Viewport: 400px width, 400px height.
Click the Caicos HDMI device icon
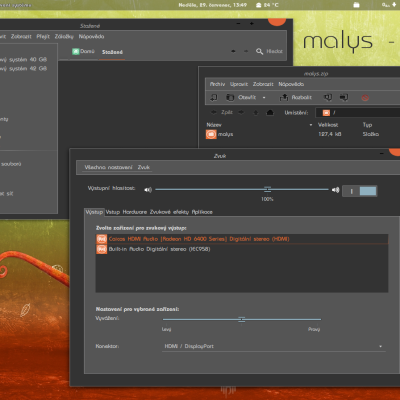click(101, 239)
